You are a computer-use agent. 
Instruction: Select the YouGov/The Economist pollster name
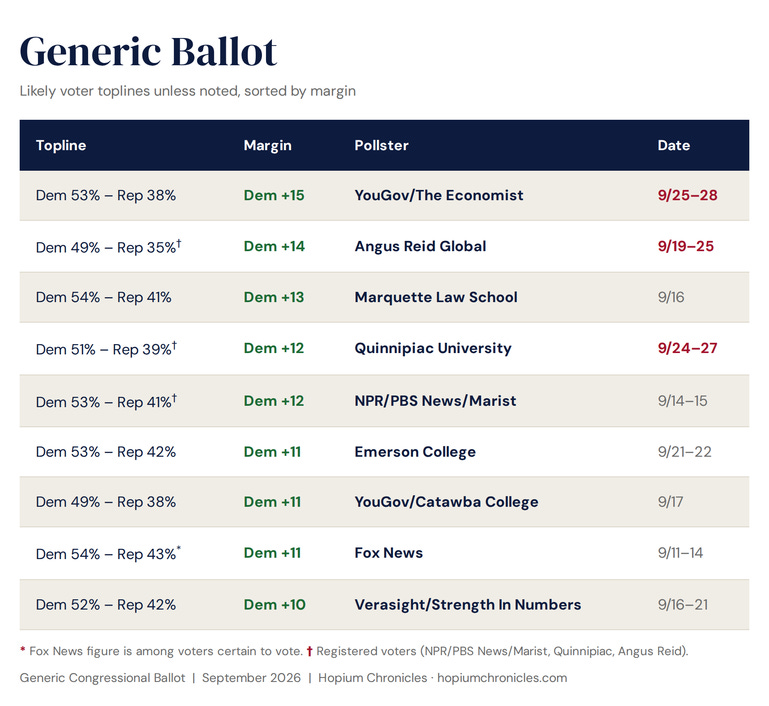(438, 195)
